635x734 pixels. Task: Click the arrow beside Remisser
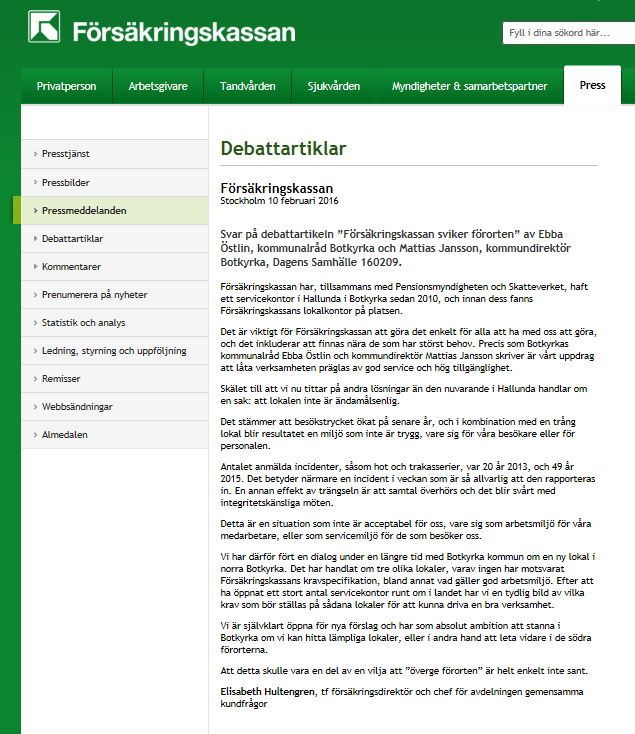pyautogui.click(x=35, y=379)
